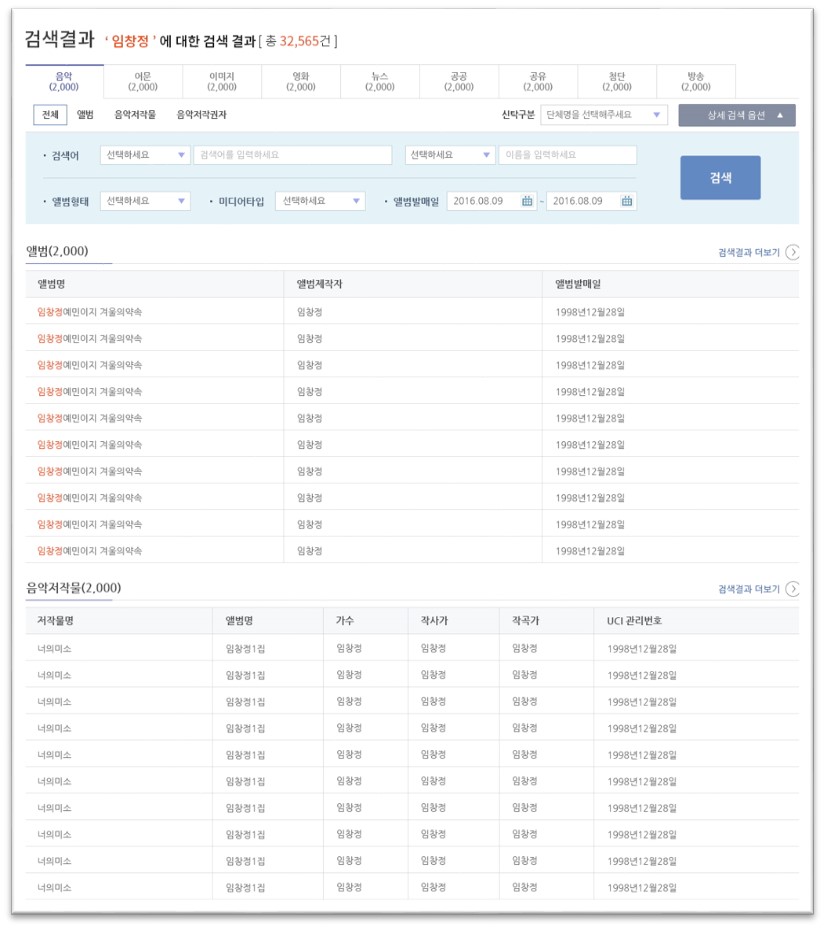Screen dimensions: 825x929
Task: Open the start date calendar icon
Action: tap(526, 201)
